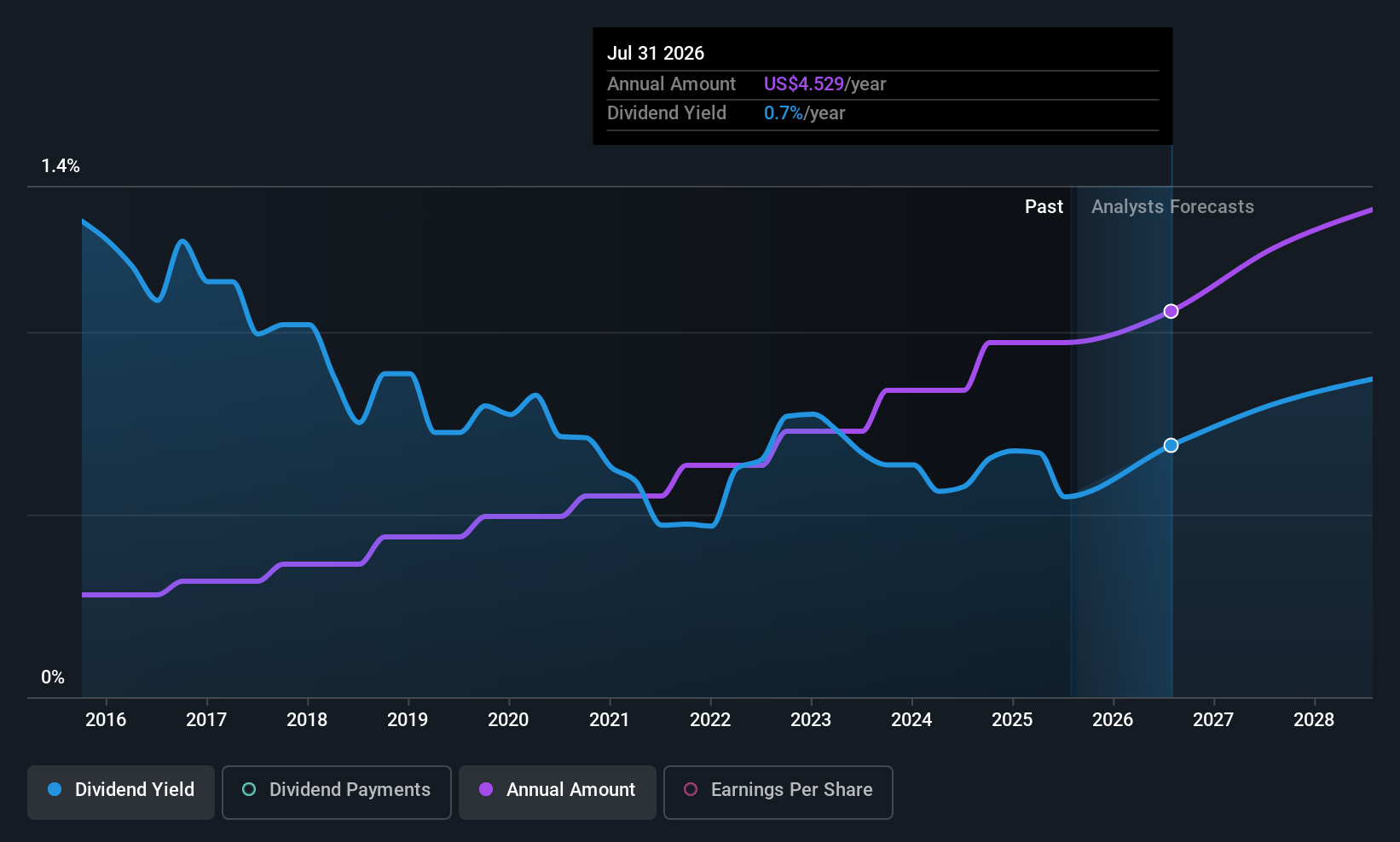
Task: Click the US$4.529 annual amount value
Action: point(803,84)
